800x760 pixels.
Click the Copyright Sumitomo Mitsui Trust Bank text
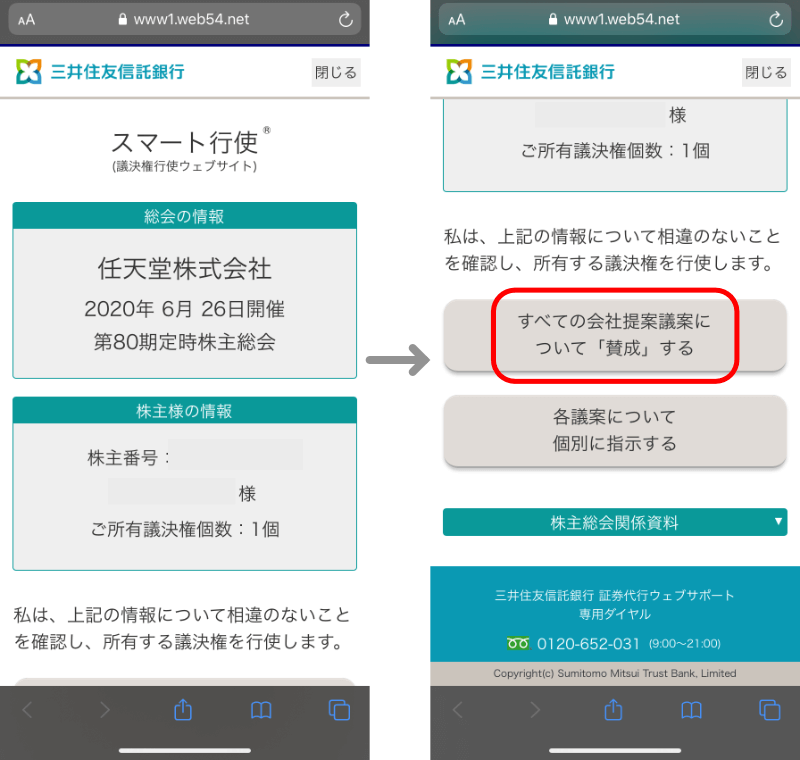pyautogui.click(x=615, y=673)
